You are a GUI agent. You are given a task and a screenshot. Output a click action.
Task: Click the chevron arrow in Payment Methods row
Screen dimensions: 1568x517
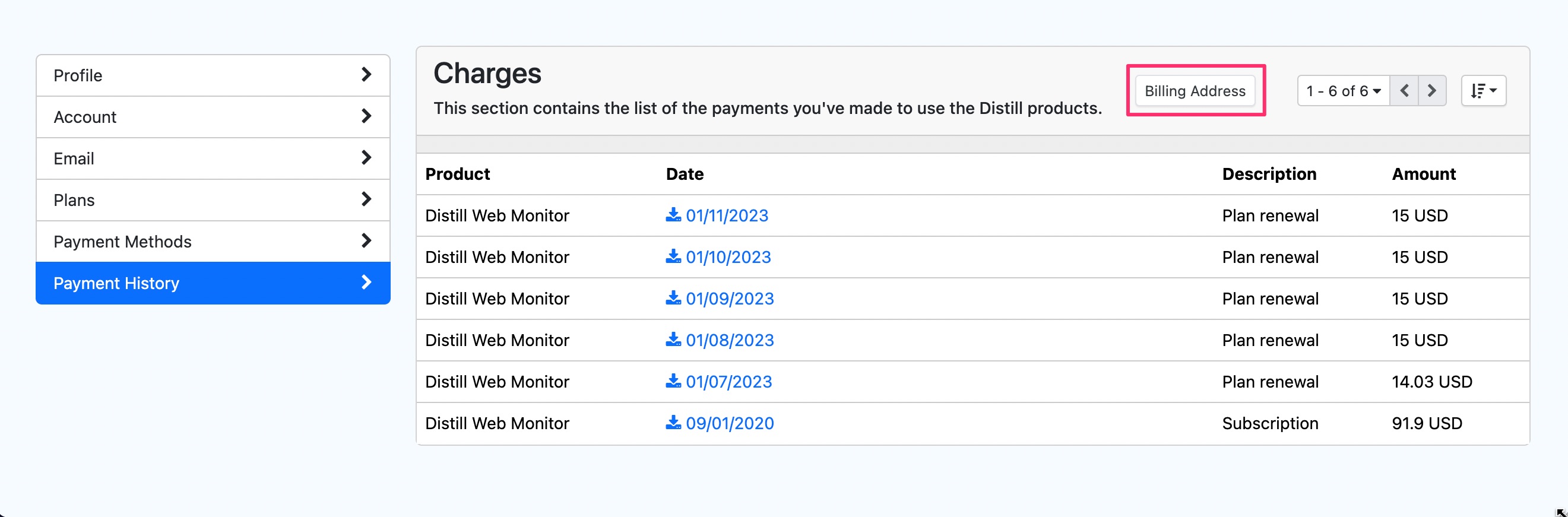tap(366, 240)
